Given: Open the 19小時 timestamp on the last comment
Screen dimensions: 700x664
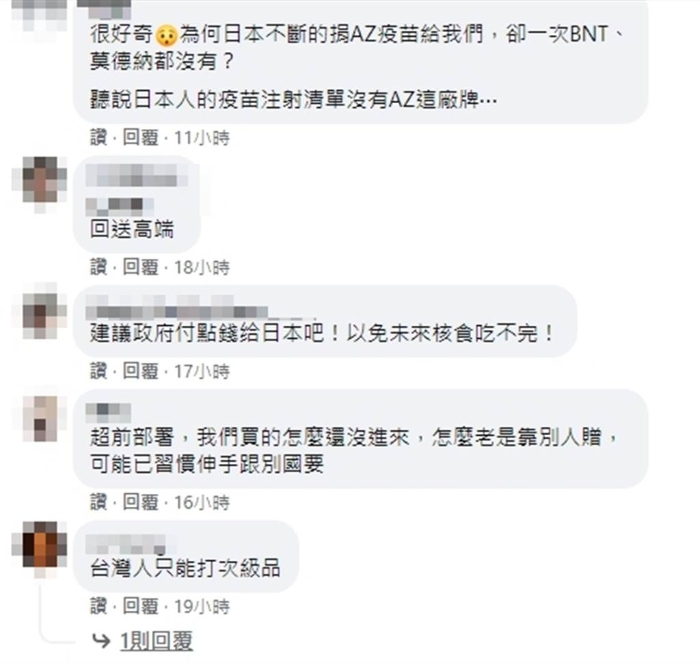Looking at the screenshot, I should [202, 606].
